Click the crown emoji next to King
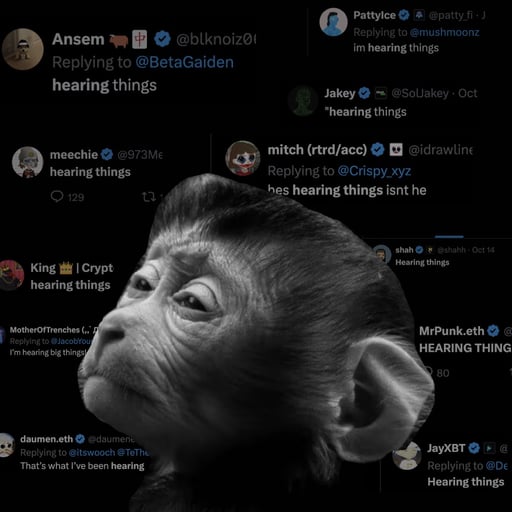 [x=66, y=268]
